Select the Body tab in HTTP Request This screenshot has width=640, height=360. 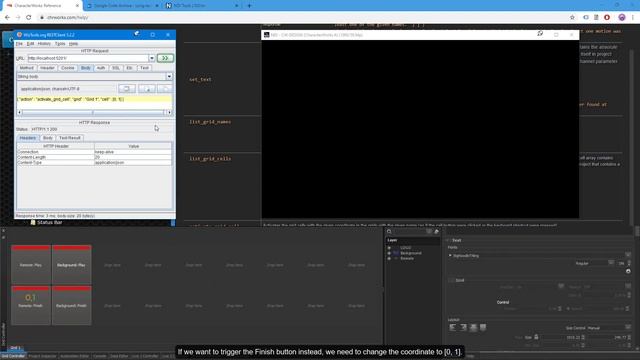click(85, 68)
